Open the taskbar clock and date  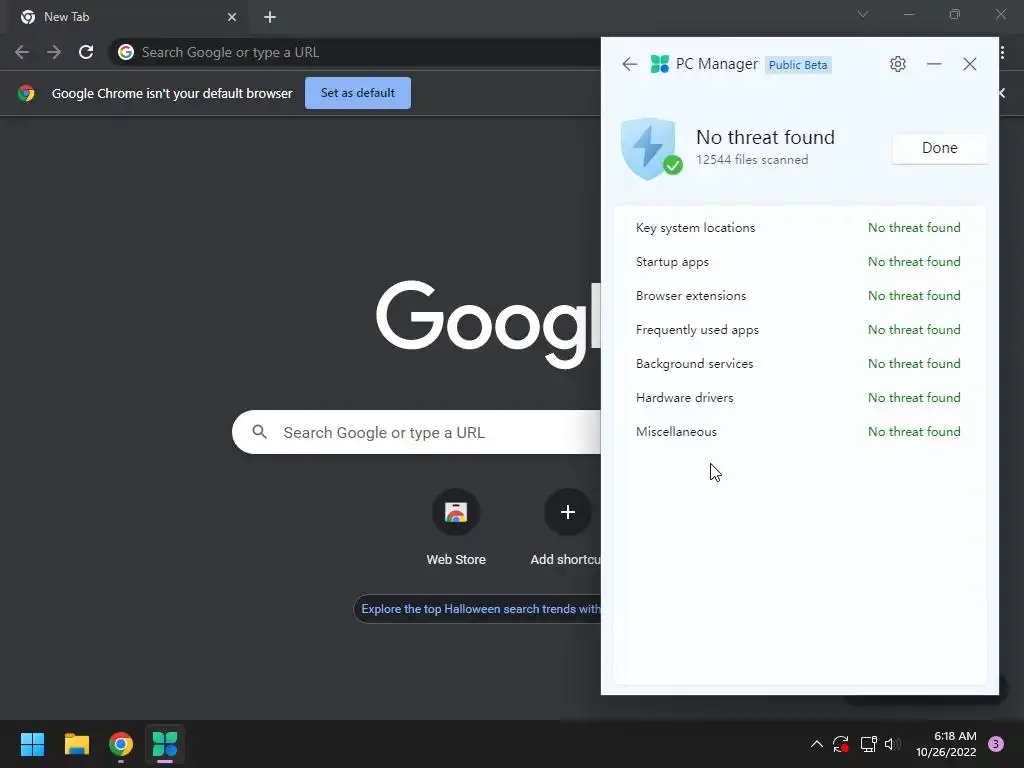[x=946, y=744]
